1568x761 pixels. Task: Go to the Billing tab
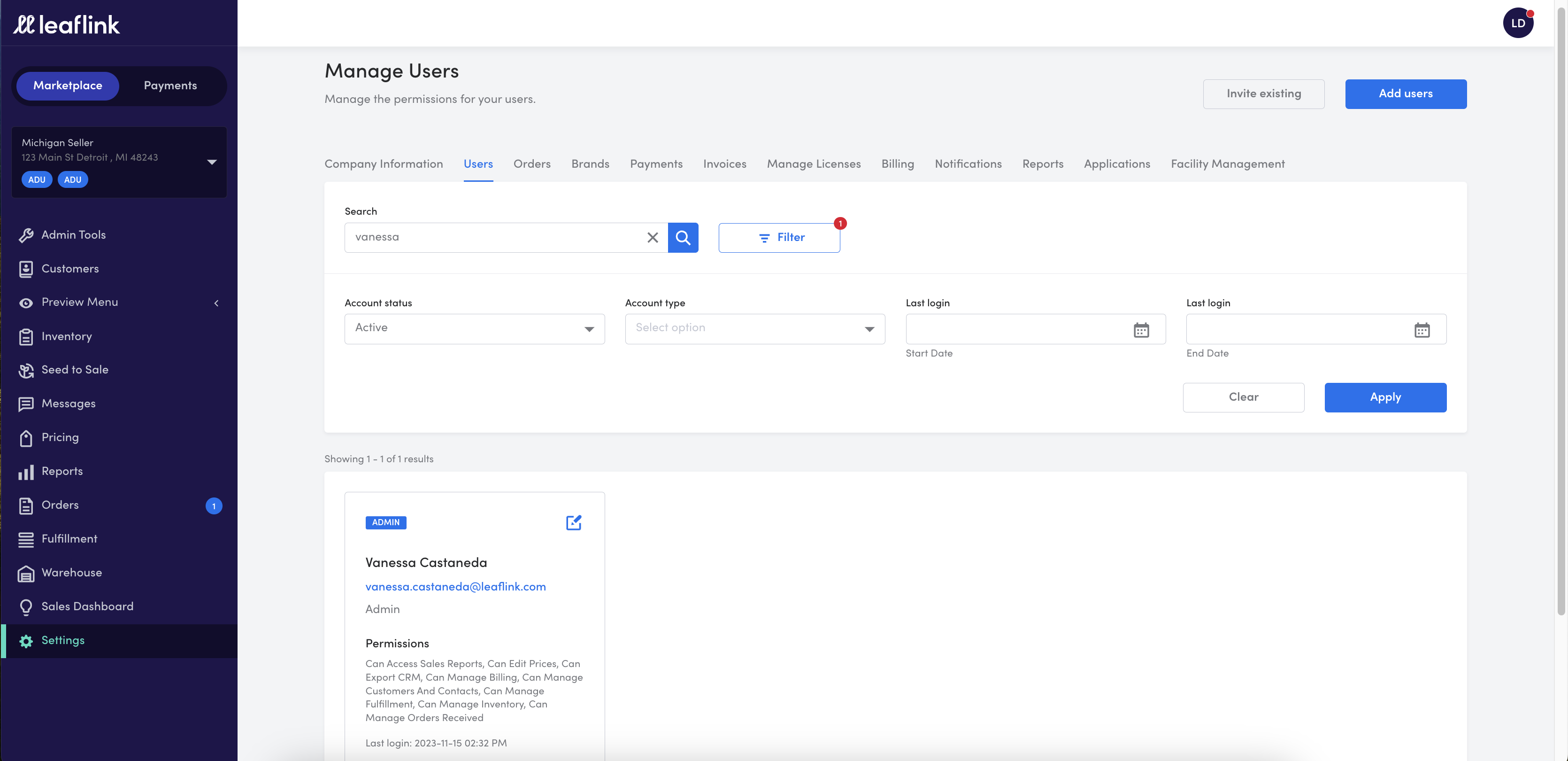click(x=898, y=164)
